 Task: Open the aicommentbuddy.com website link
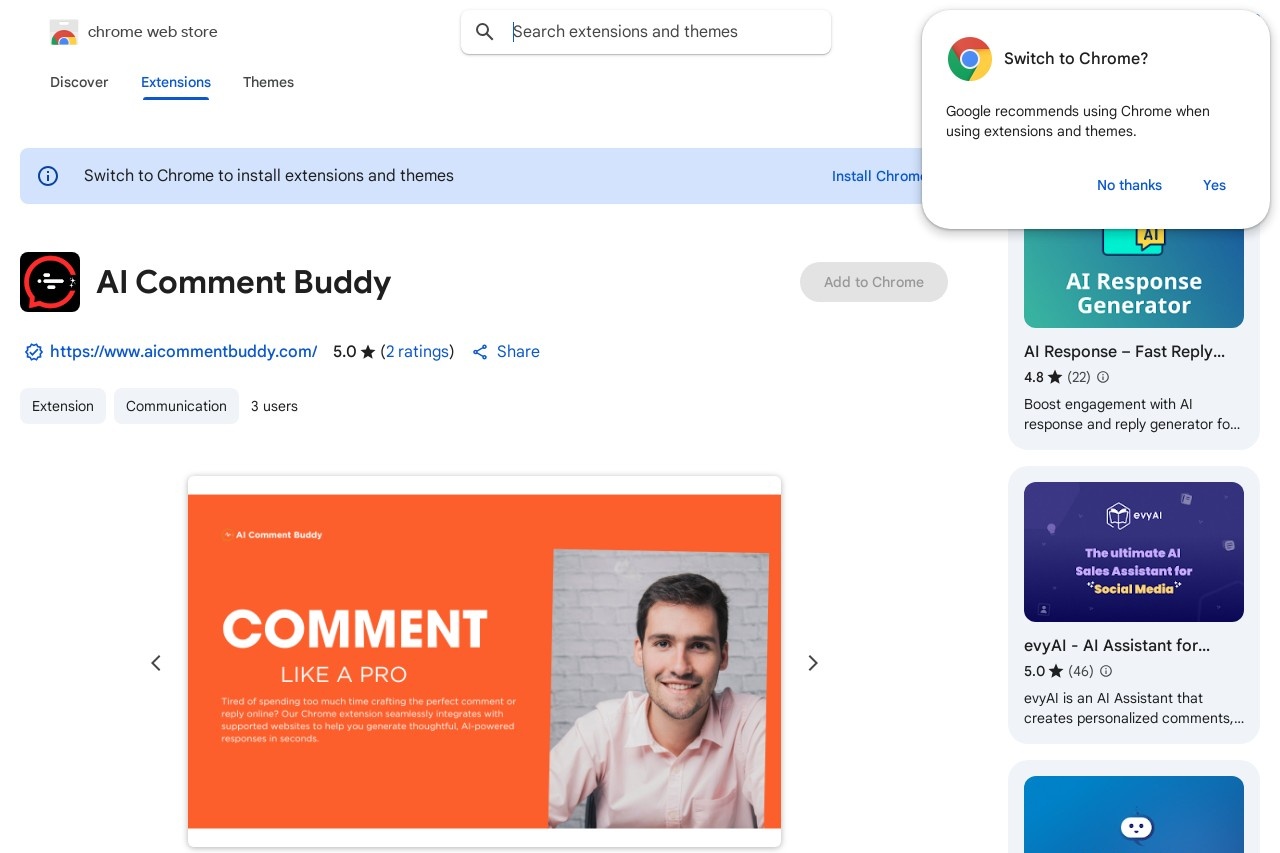pos(184,352)
